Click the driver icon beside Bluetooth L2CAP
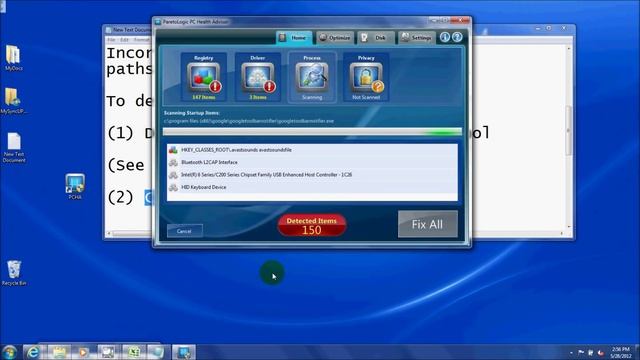640x360 pixels. click(x=173, y=162)
